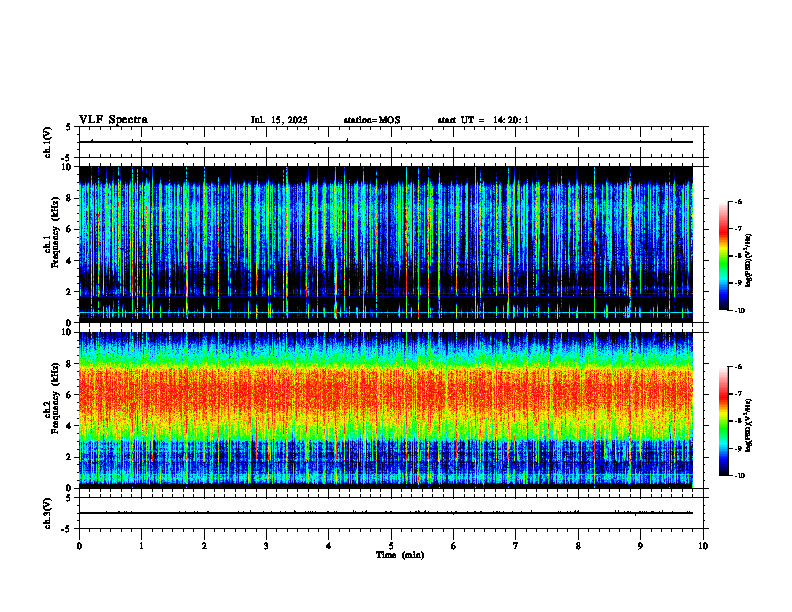Click the ch.1(V) waveform trace panel

coord(391,142)
